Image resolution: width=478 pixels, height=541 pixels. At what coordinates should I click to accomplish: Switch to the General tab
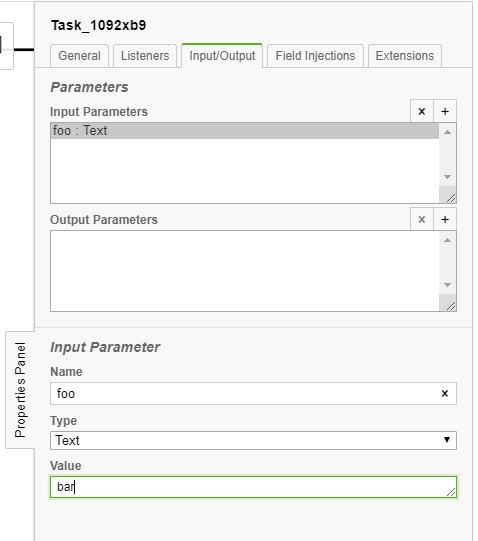[79, 56]
